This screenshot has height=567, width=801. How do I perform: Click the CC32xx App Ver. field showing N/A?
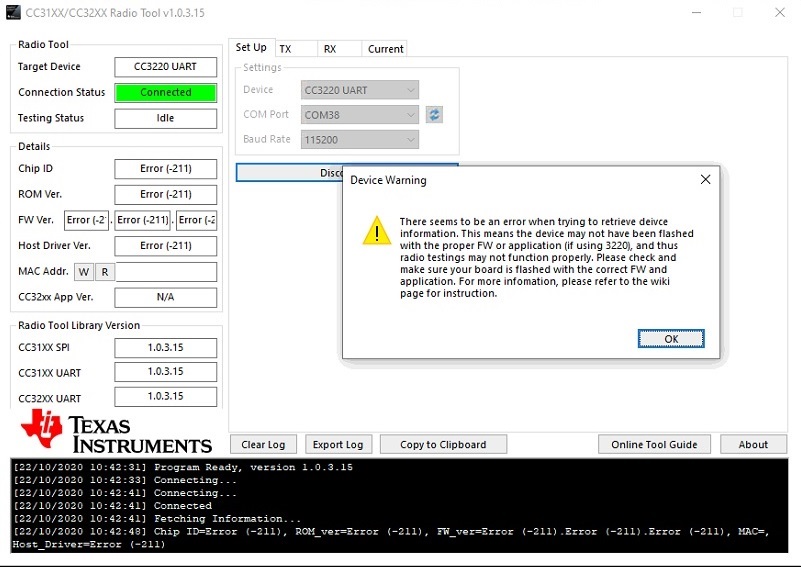point(166,297)
